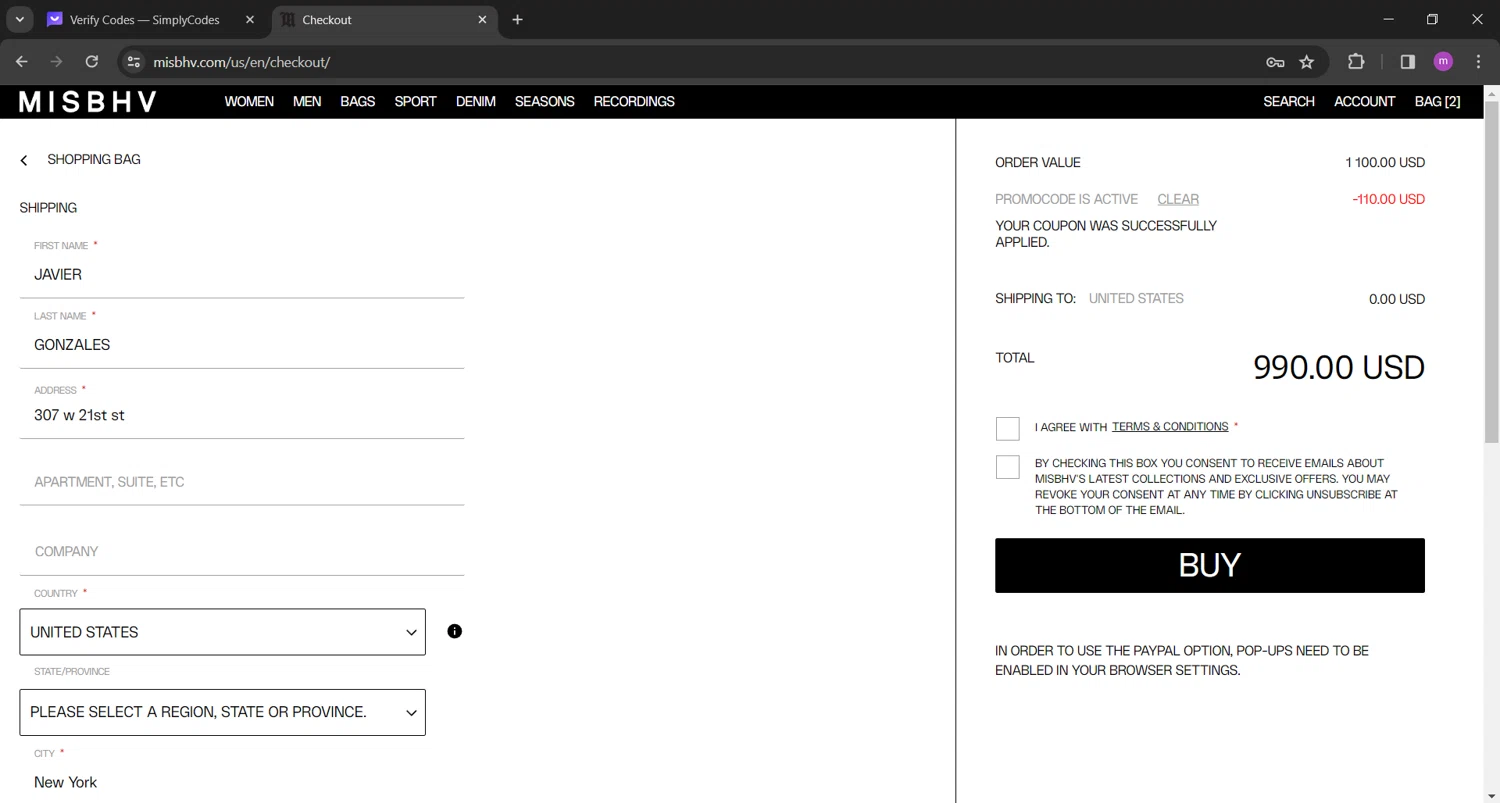Open the purple profile avatar menu
This screenshot has width=1500, height=803.
coord(1443,62)
